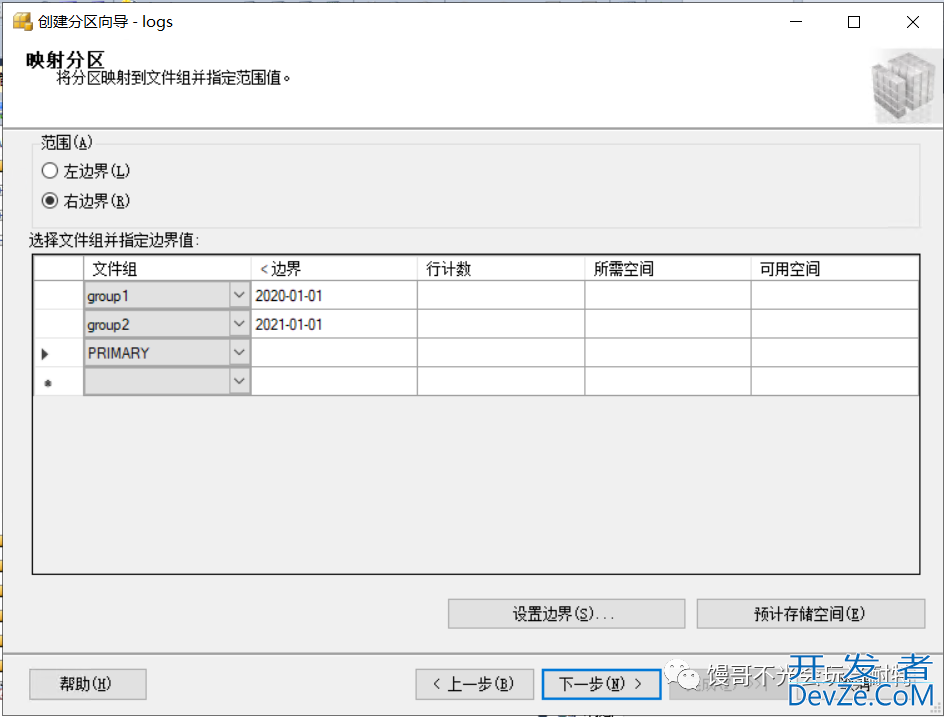Click the 可用空间 cell in PRIMARY row
This screenshot has height=717, width=944.
tap(835, 352)
